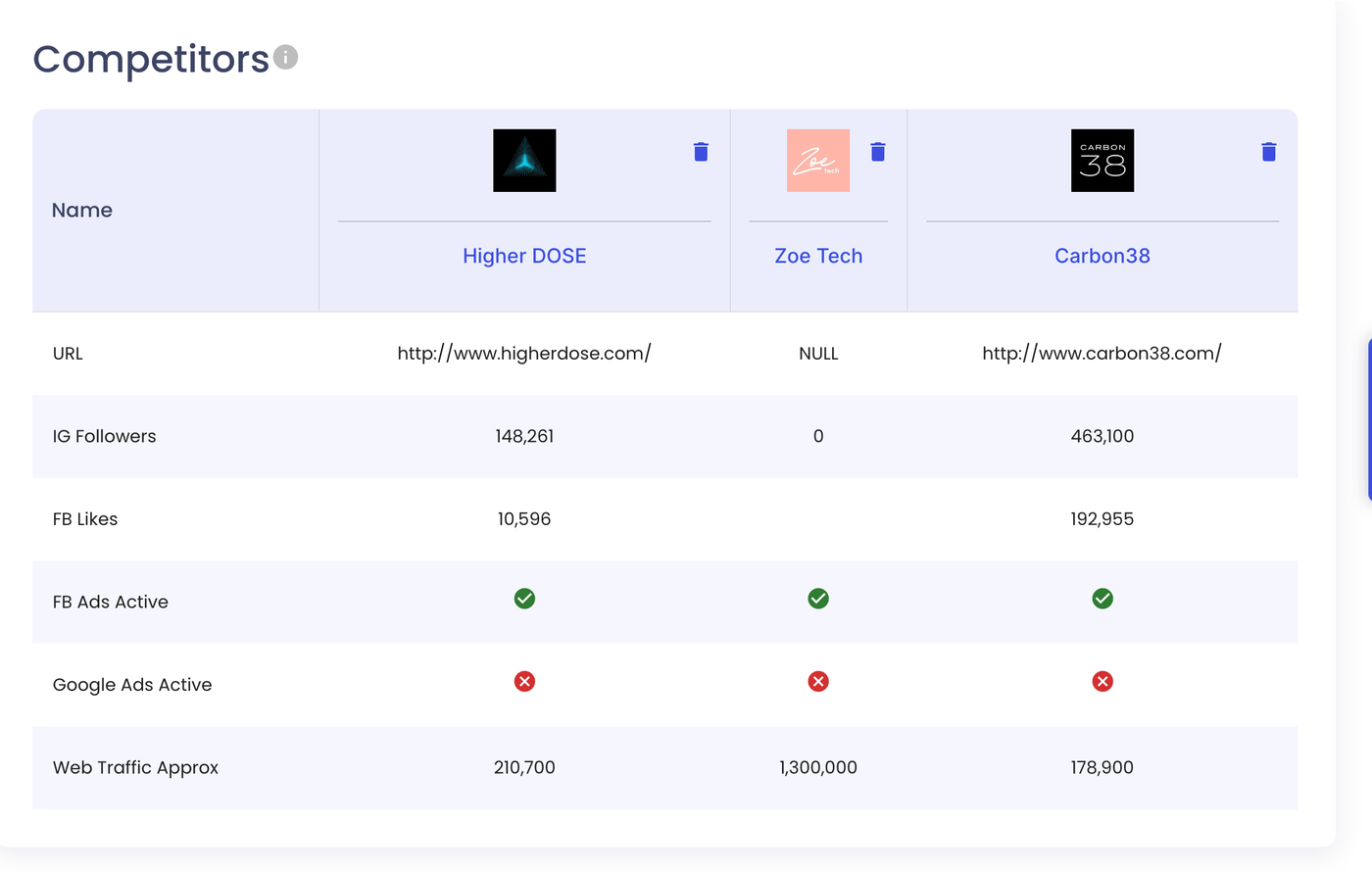Delete Higher DOSE competitor with trash icon
The height and width of the screenshot is (872, 1372).
701,152
